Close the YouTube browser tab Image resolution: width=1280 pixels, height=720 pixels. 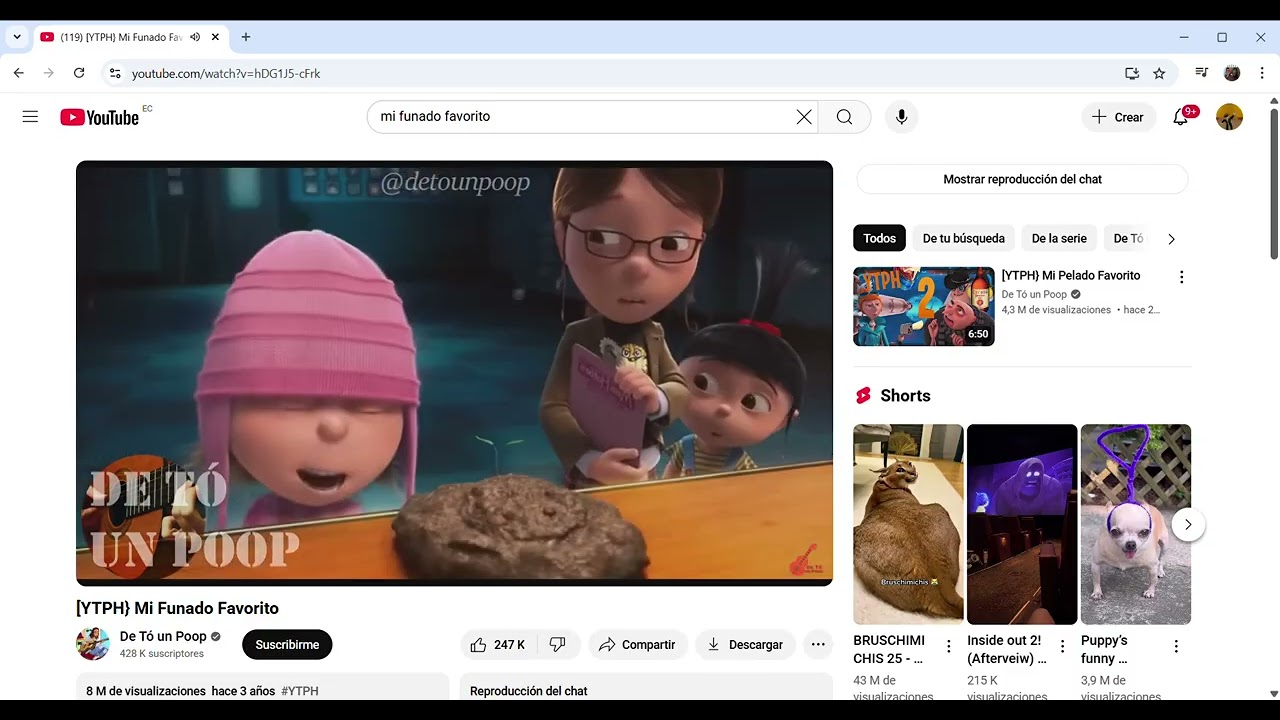pyautogui.click(x=215, y=37)
